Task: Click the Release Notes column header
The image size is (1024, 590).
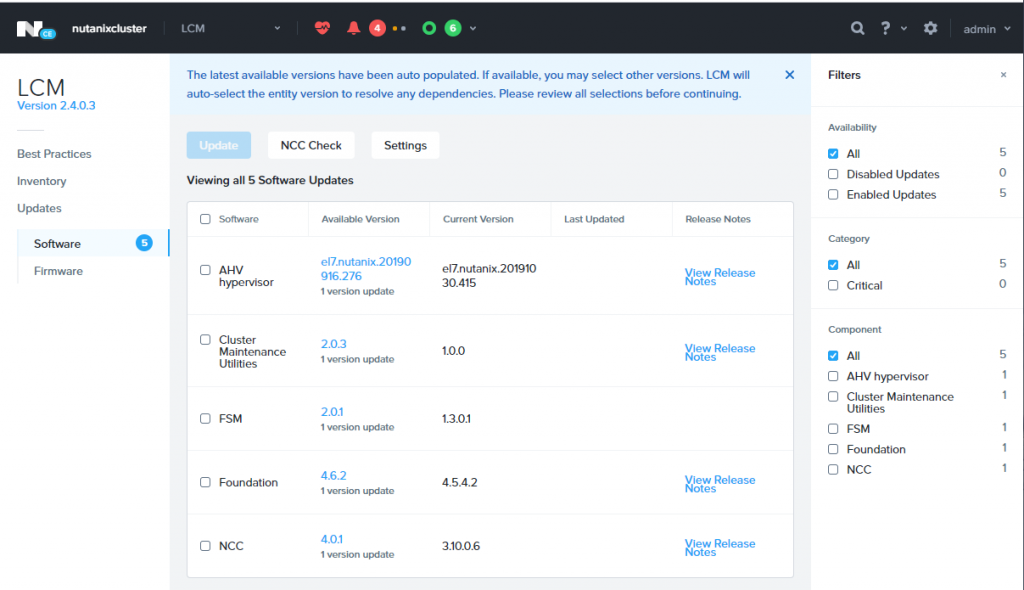Action: tap(718, 219)
